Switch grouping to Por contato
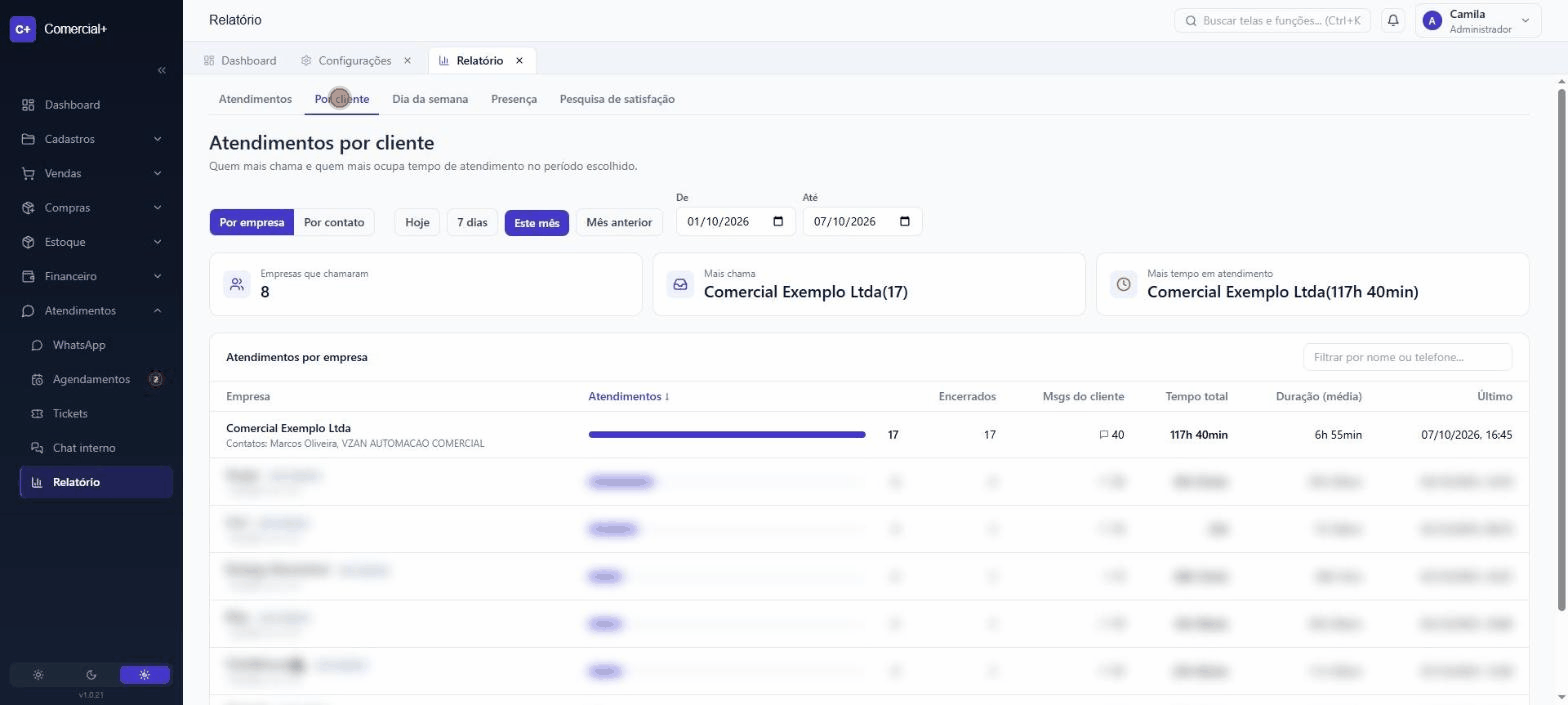 [x=334, y=222]
